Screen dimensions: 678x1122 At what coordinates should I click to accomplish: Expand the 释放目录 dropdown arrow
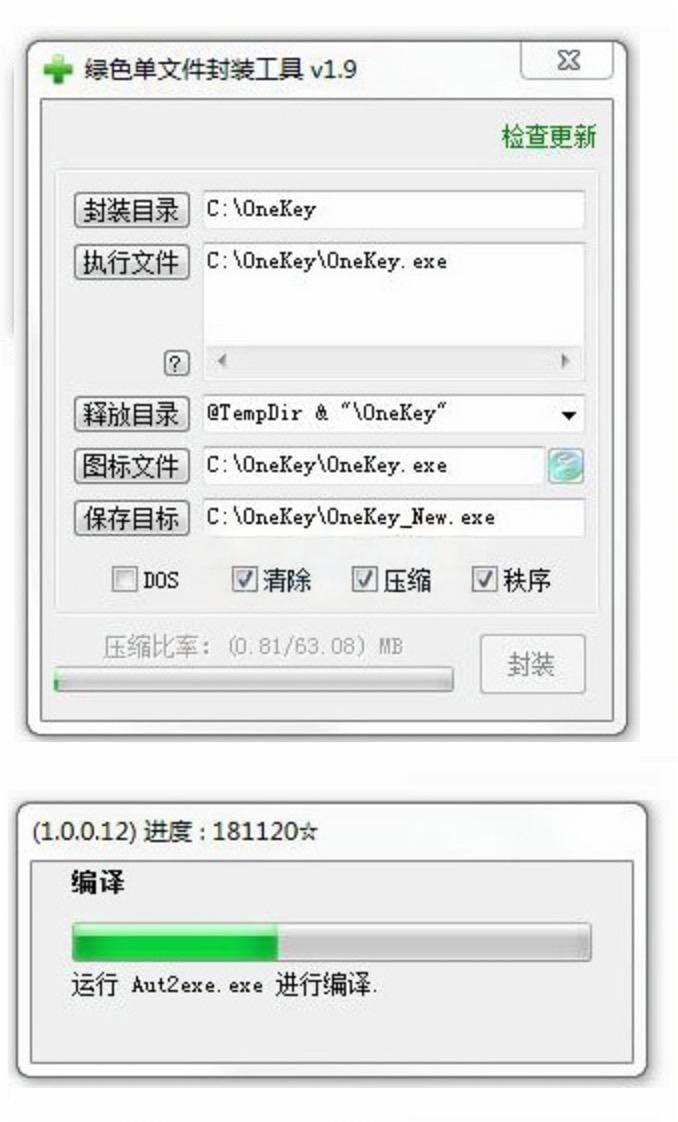click(569, 415)
